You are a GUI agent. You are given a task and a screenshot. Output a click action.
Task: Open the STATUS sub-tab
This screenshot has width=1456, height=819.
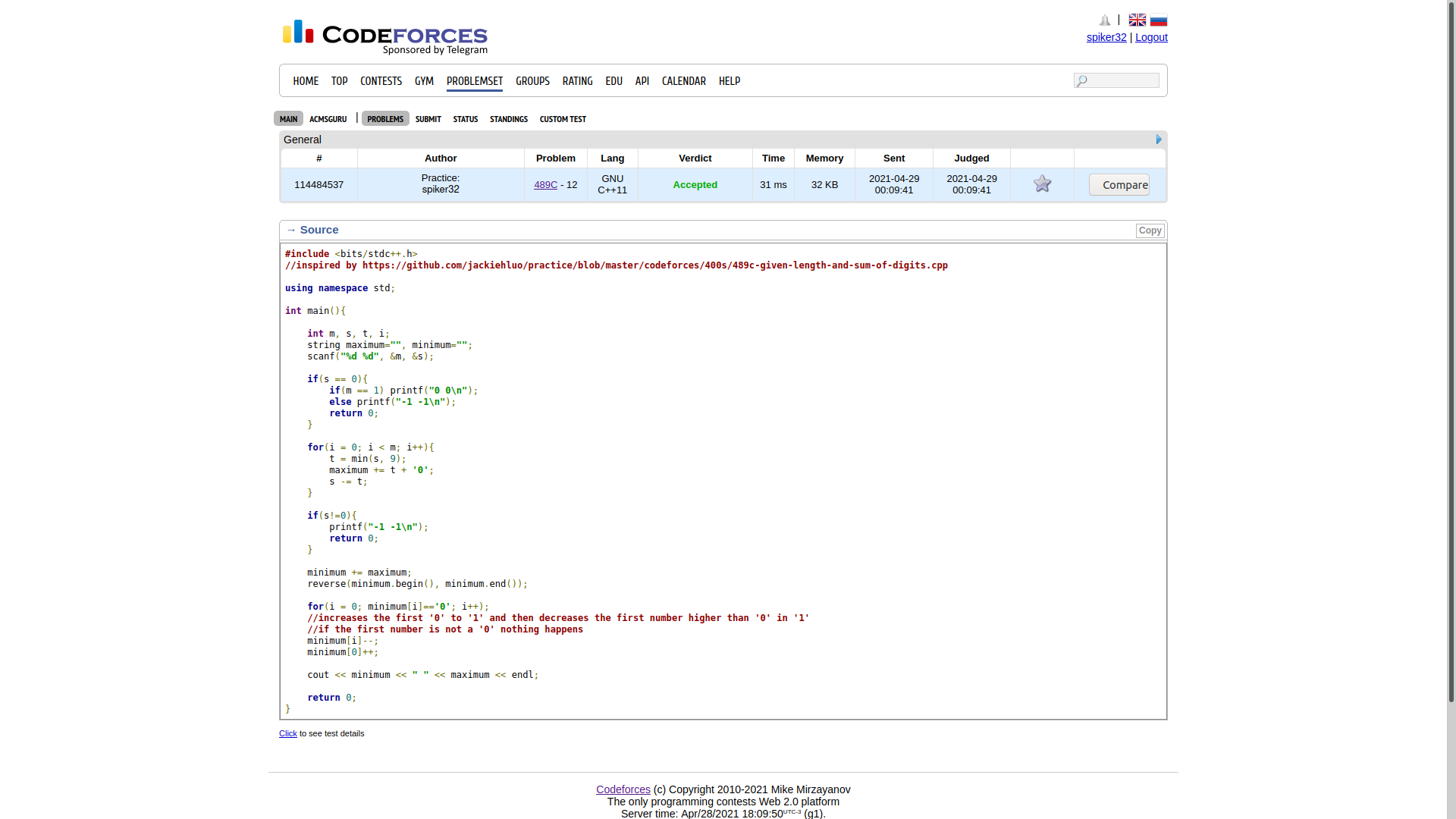point(466,119)
